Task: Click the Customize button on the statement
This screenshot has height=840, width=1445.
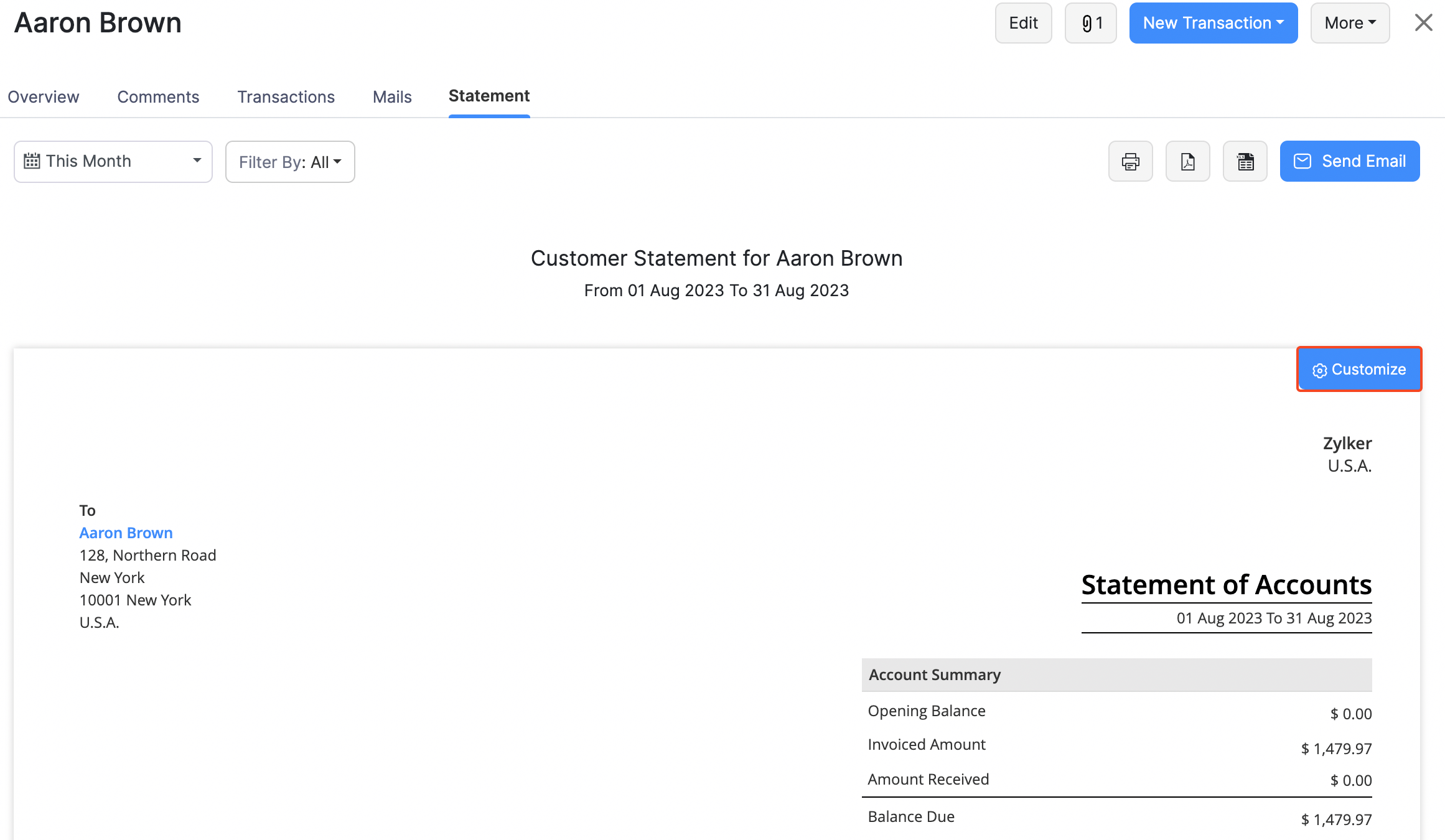Action: 1359,369
